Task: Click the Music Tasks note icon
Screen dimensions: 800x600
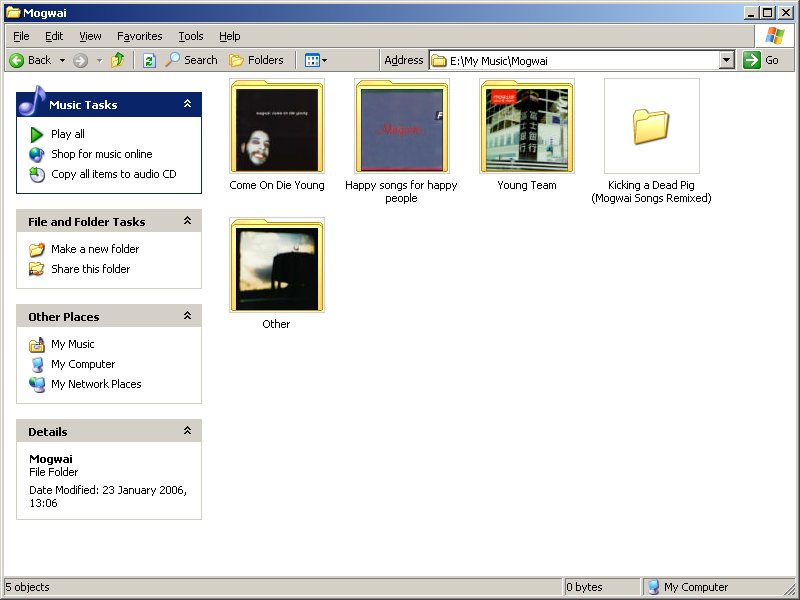Action: click(x=32, y=101)
